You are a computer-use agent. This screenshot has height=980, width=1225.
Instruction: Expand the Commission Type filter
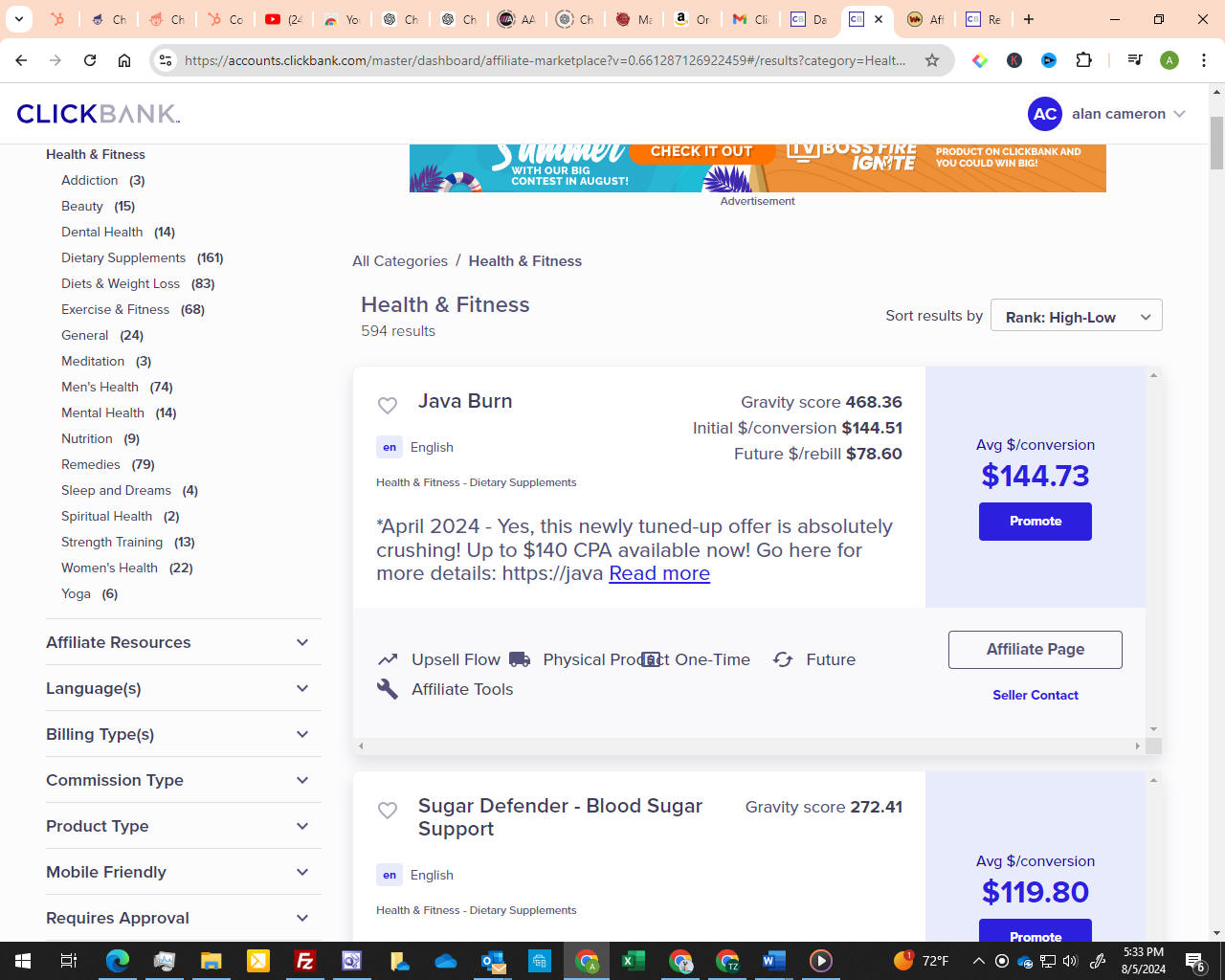coord(183,780)
